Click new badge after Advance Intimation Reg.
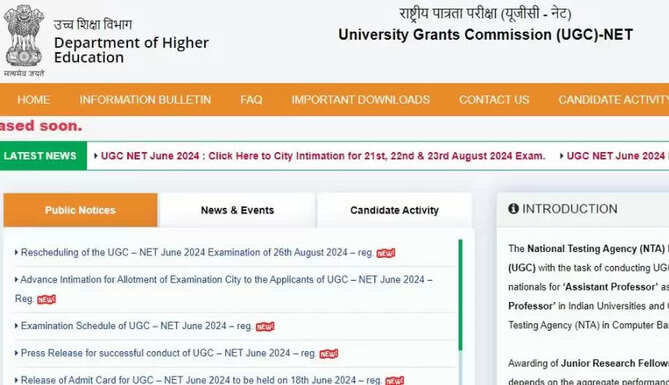The width and height of the screenshot is (669, 385). tap(46, 300)
